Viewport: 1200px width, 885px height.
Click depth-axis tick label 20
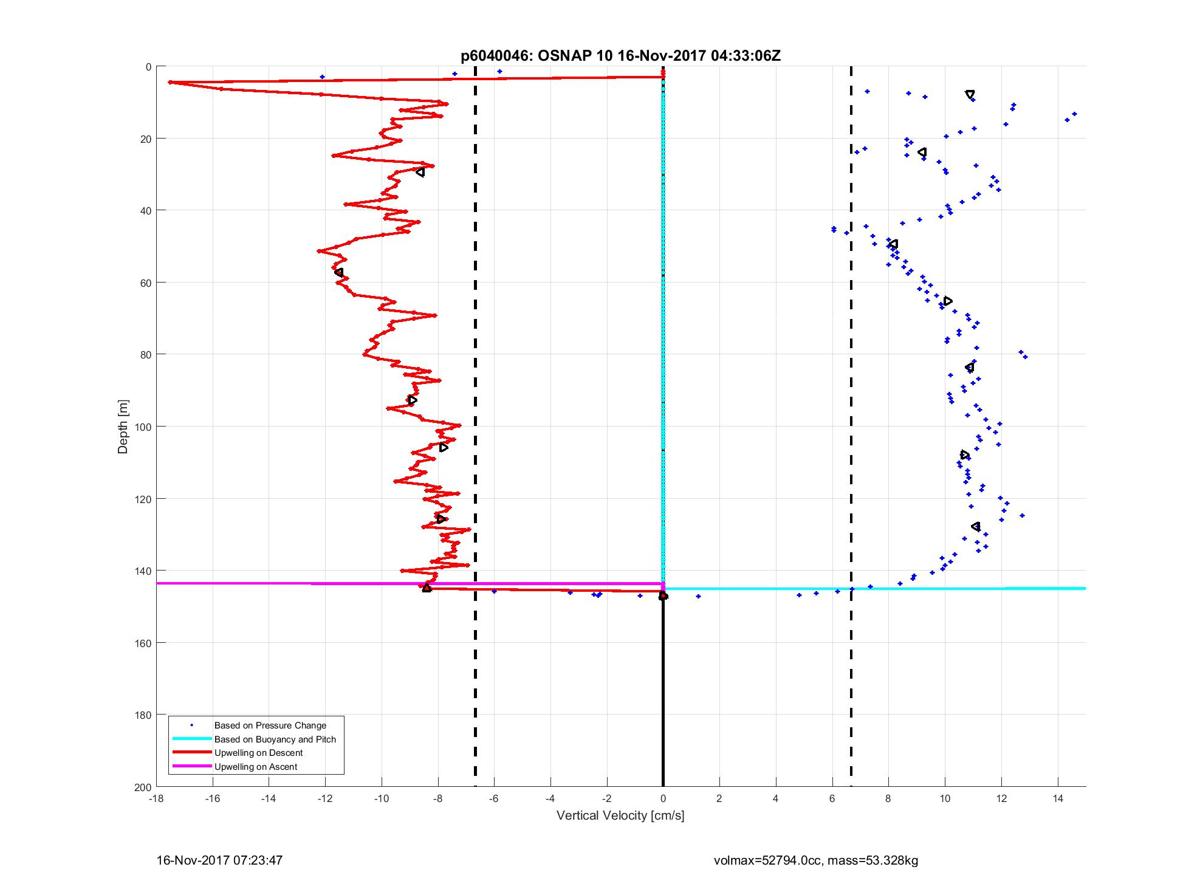tap(145, 139)
